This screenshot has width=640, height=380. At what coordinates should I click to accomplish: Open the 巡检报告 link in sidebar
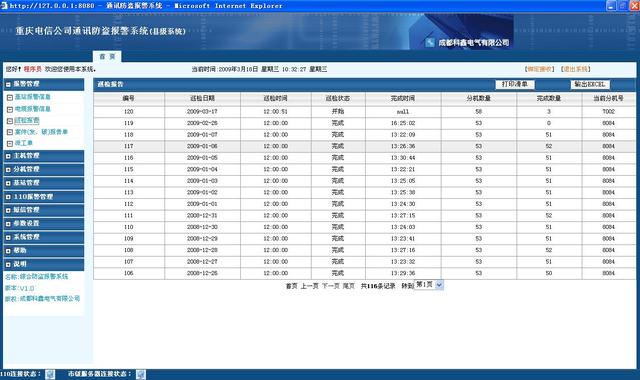tap(27, 120)
